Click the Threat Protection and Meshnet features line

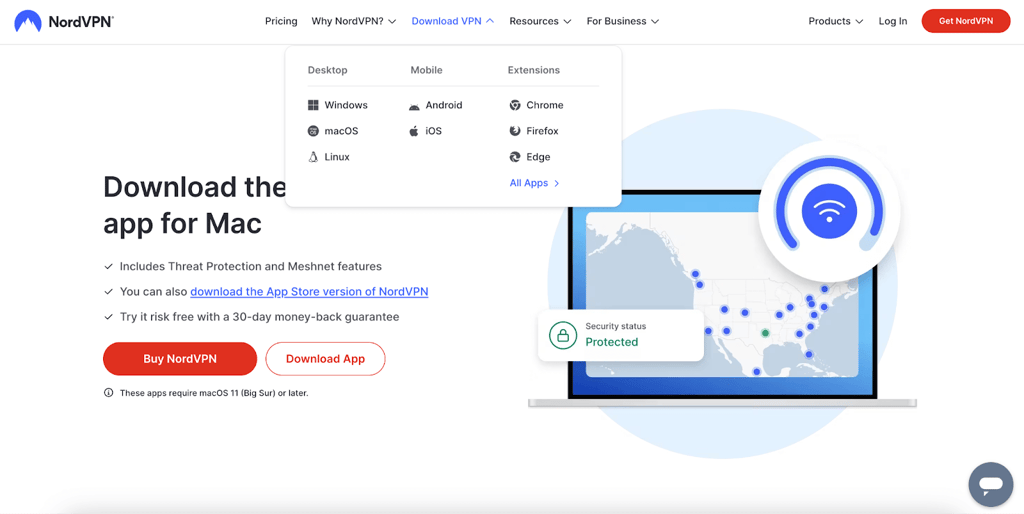click(250, 266)
